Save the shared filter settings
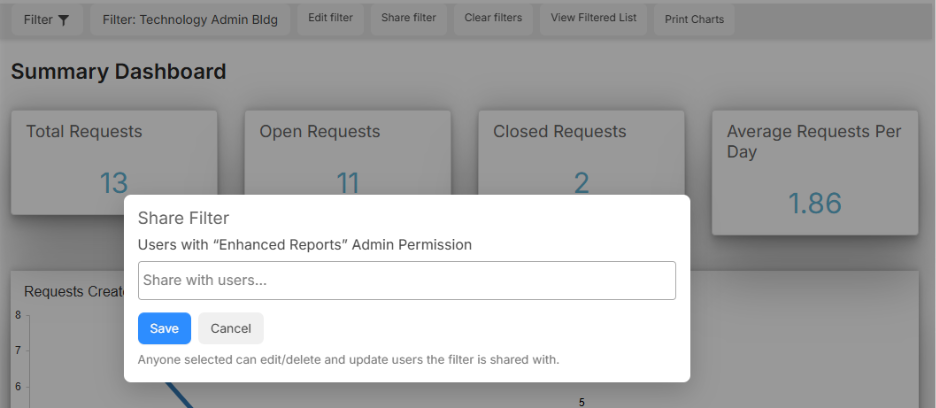 (164, 329)
